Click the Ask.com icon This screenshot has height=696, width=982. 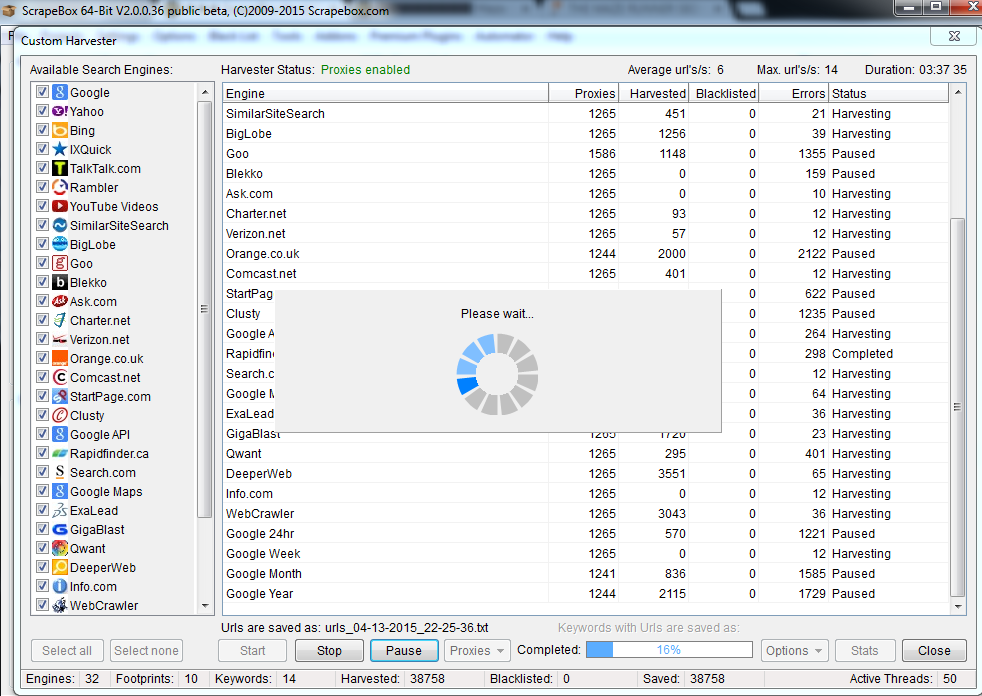point(59,301)
